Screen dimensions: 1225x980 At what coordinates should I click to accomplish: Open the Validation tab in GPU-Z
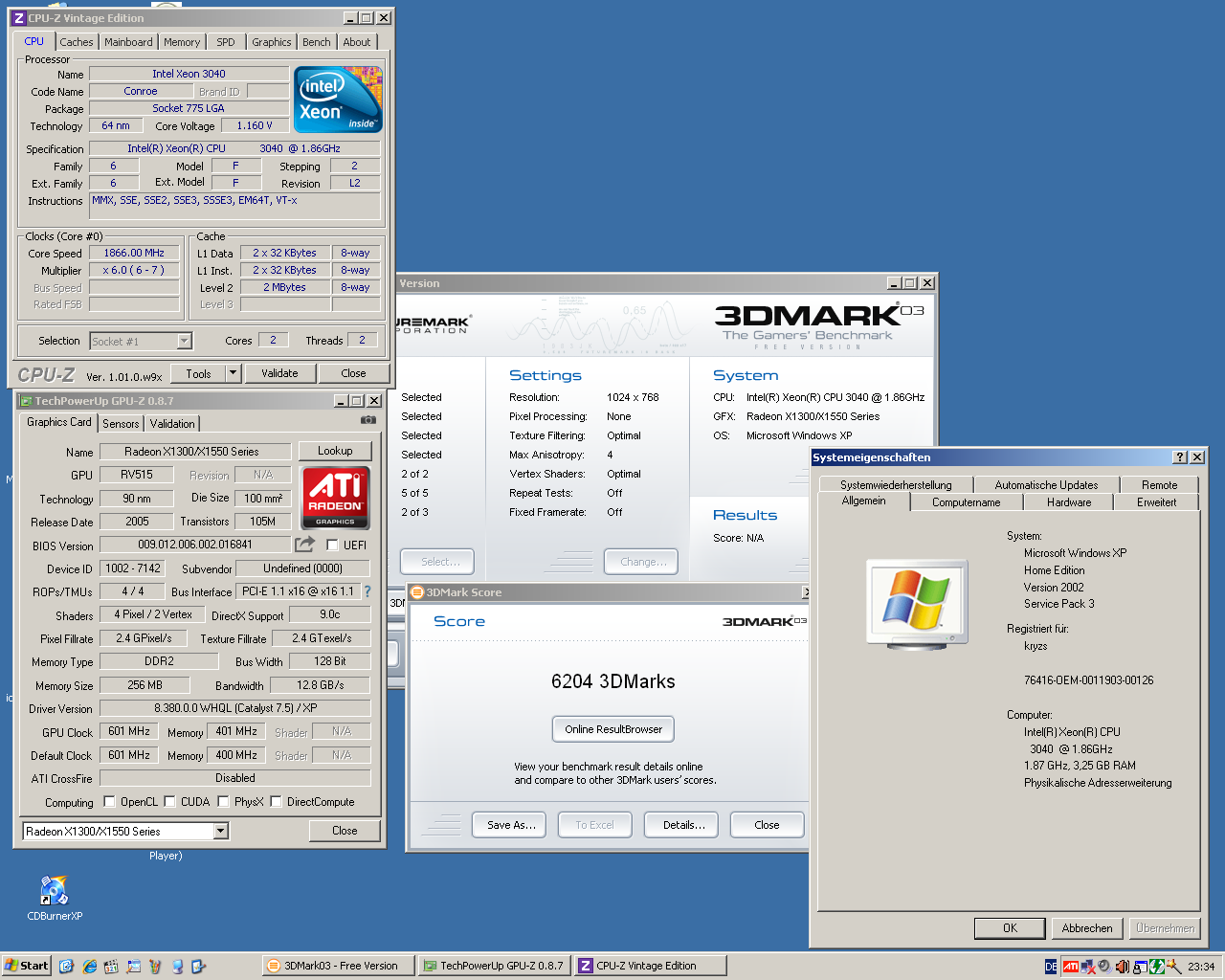172,424
